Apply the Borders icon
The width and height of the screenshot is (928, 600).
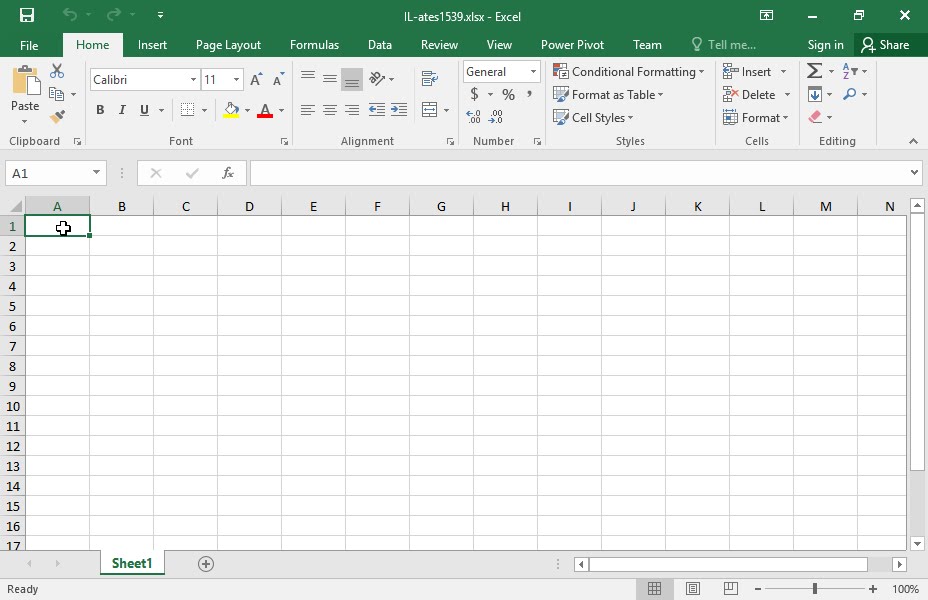coord(188,109)
